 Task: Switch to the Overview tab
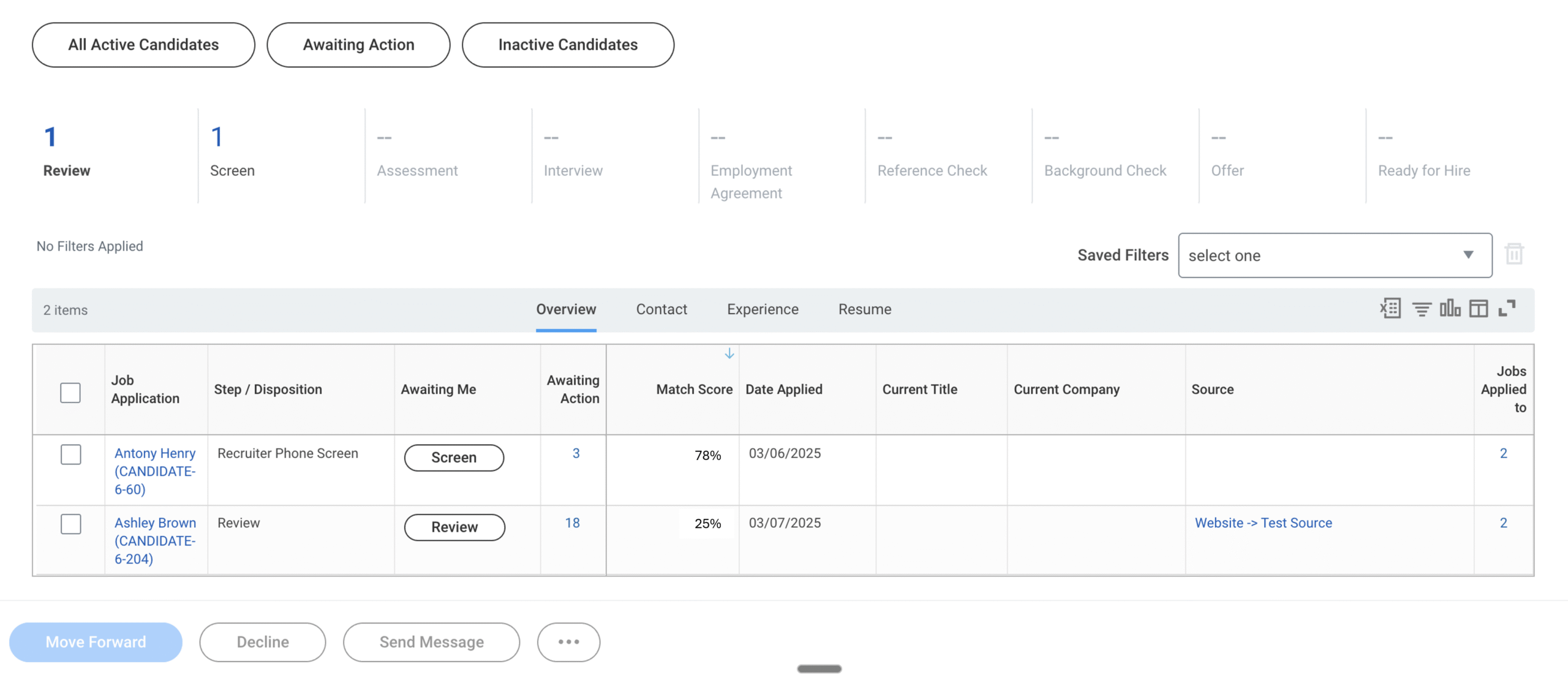click(566, 309)
